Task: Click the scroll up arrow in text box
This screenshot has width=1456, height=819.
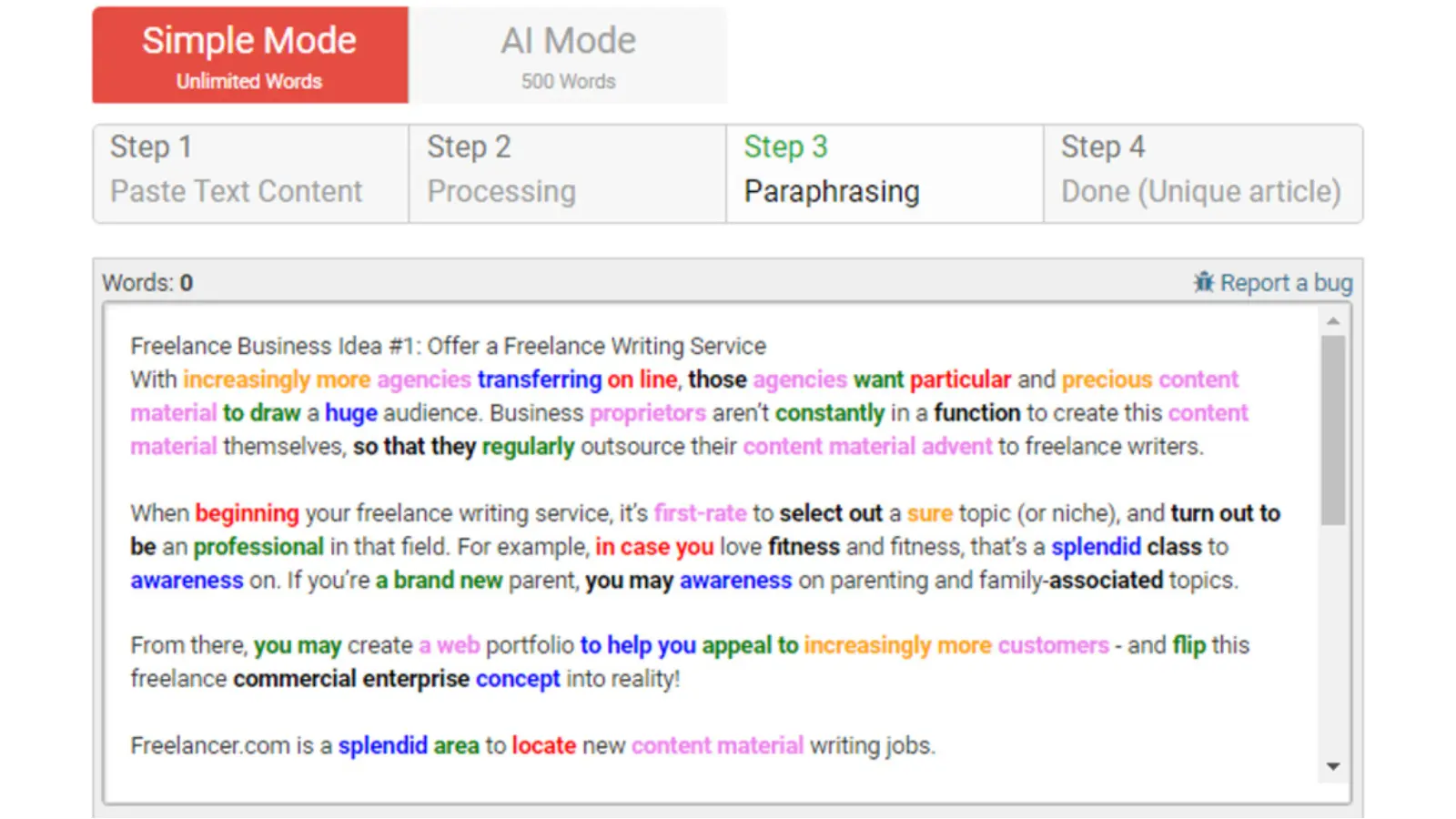Action: point(1333,321)
